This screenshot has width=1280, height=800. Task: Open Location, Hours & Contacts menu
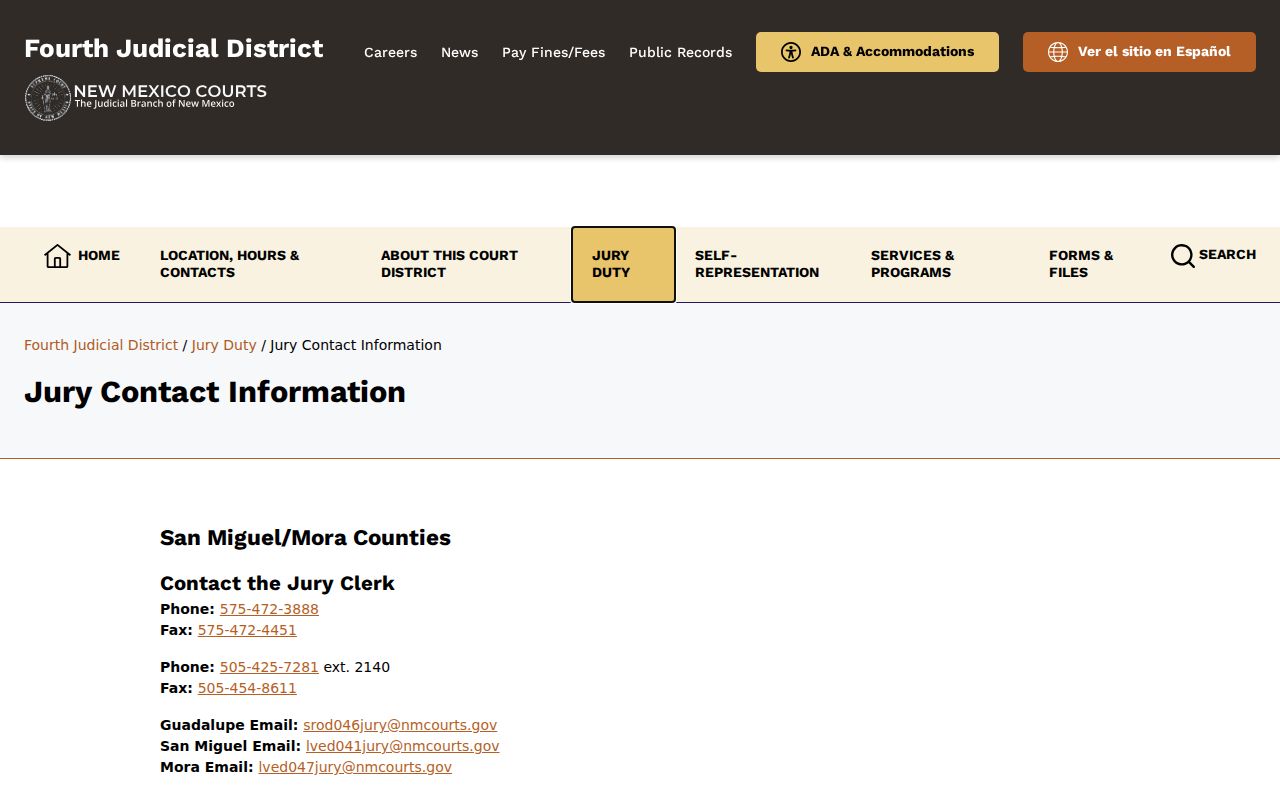[x=230, y=264]
